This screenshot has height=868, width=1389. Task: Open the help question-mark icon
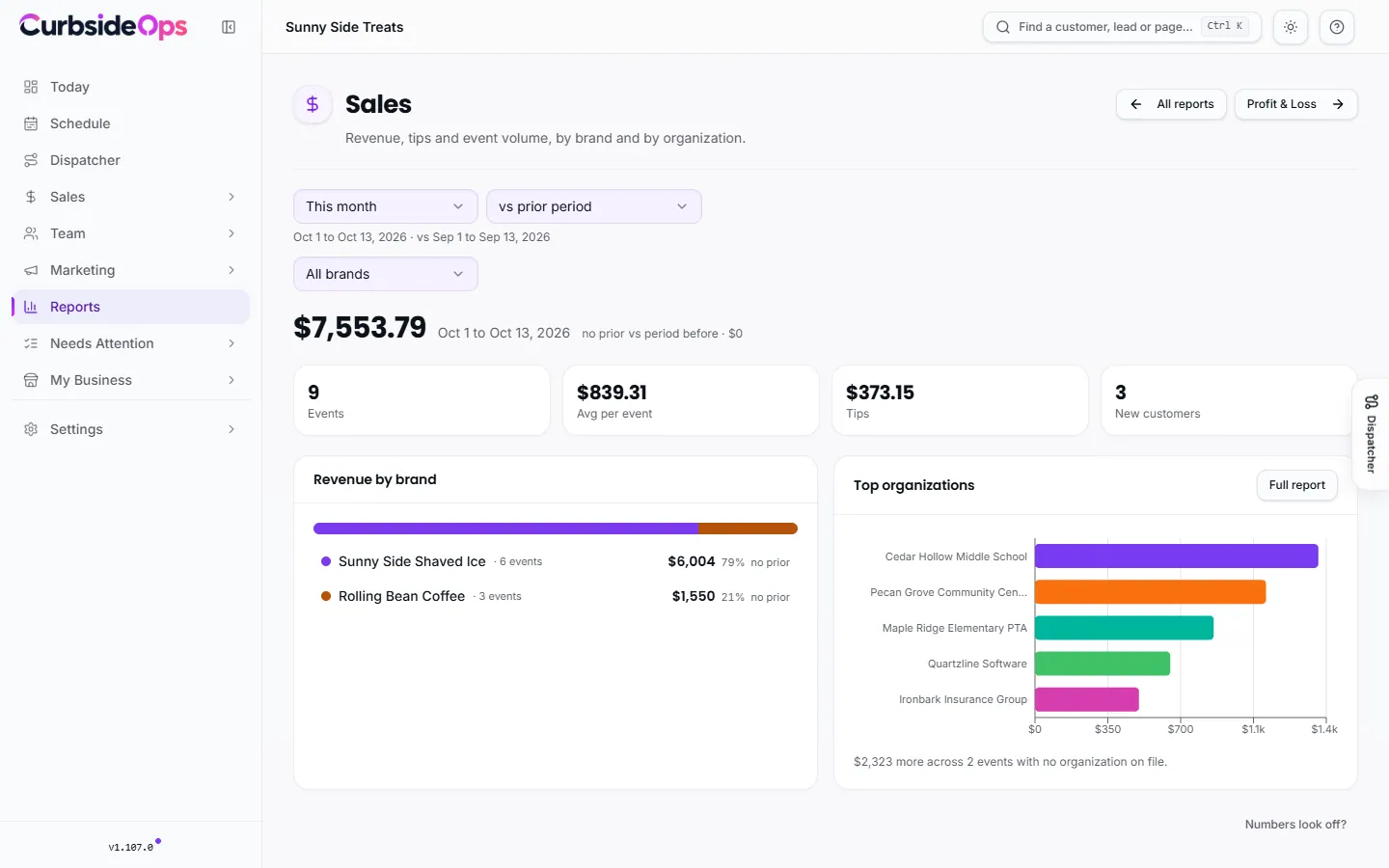(1337, 27)
